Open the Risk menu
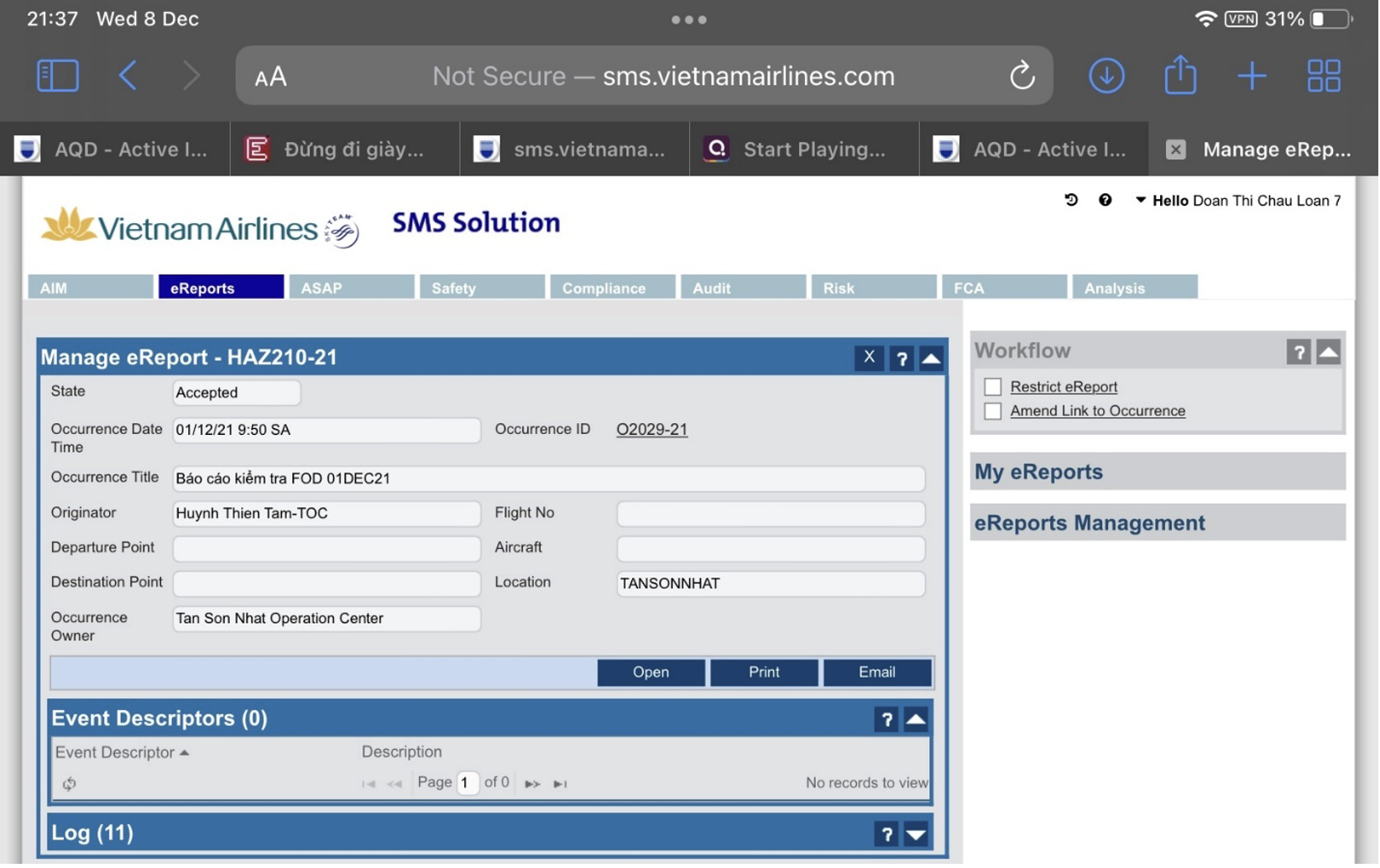 [x=874, y=287]
